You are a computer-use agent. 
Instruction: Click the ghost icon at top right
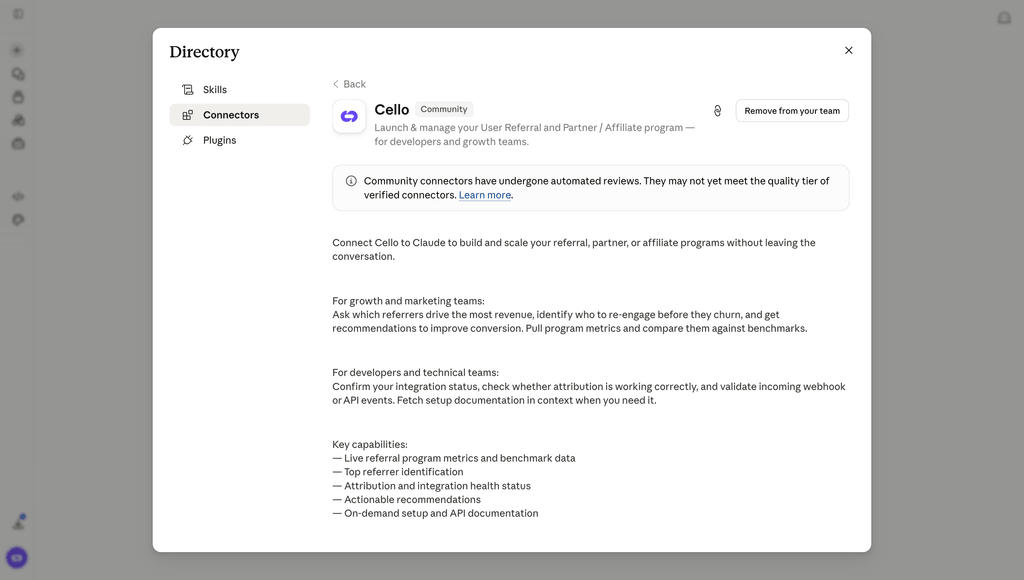1004,18
